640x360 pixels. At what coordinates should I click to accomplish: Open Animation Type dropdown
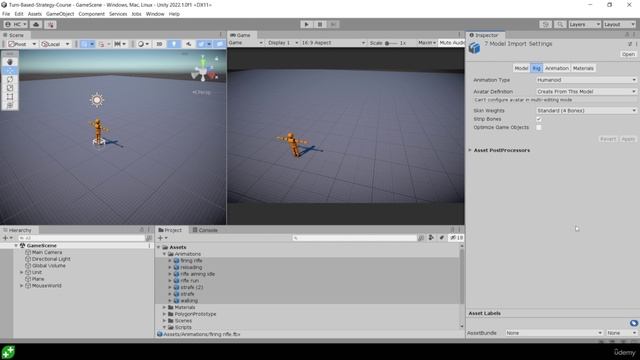click(586, 80)
